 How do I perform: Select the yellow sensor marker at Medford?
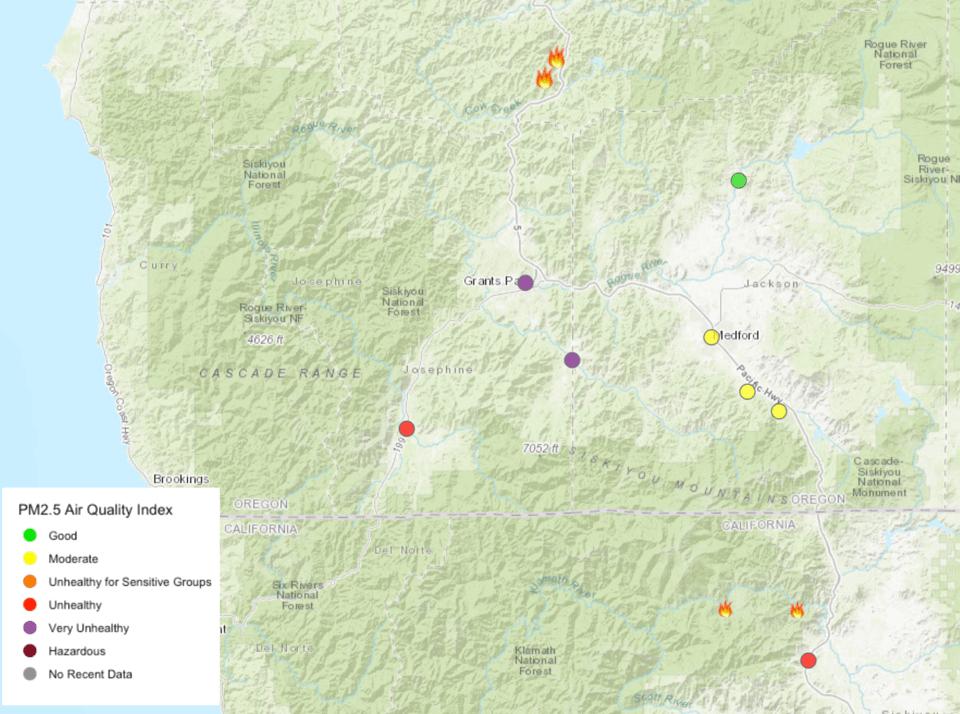(711, 337)
